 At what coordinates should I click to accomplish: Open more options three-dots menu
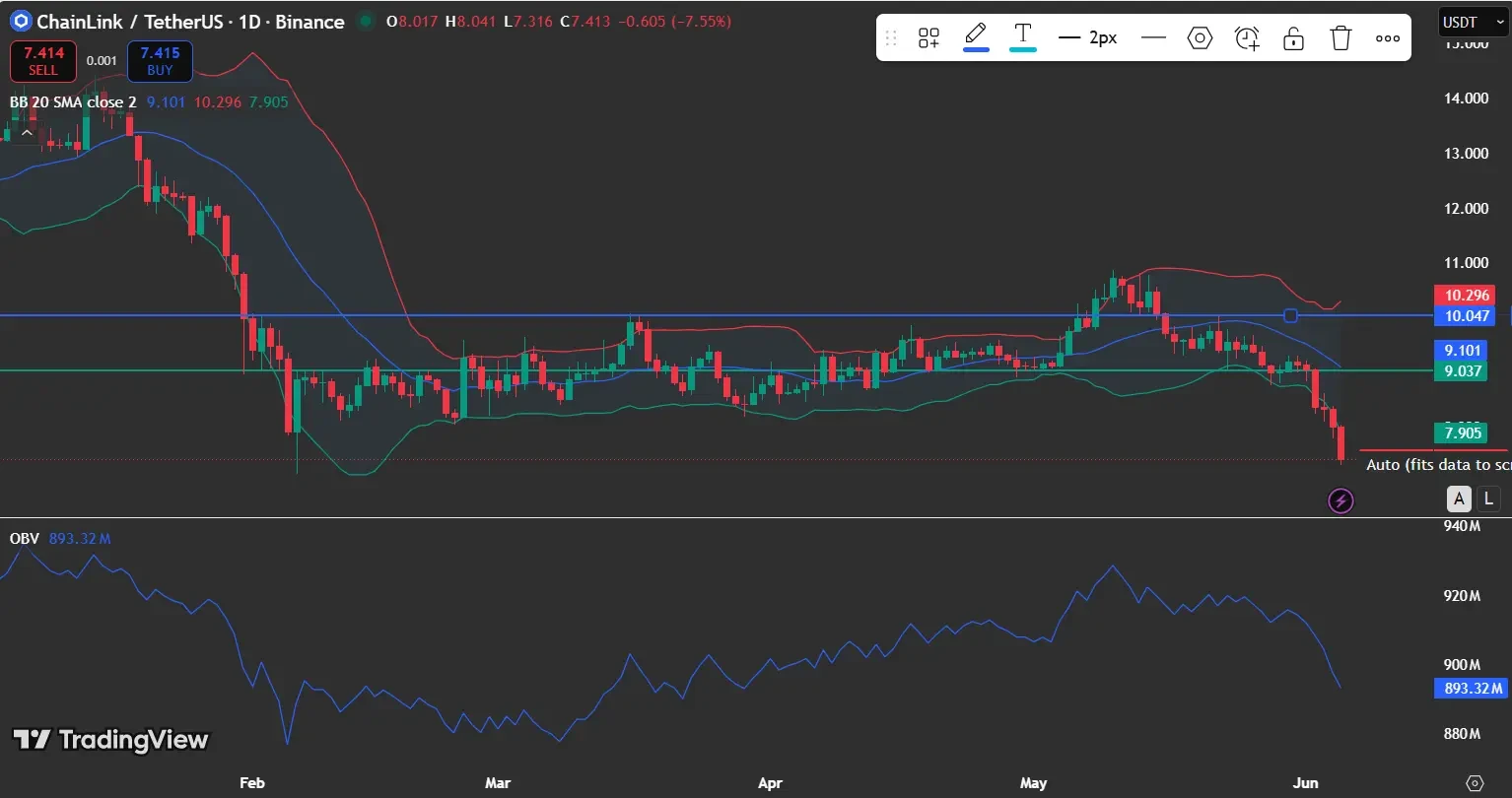point(1388,38)
